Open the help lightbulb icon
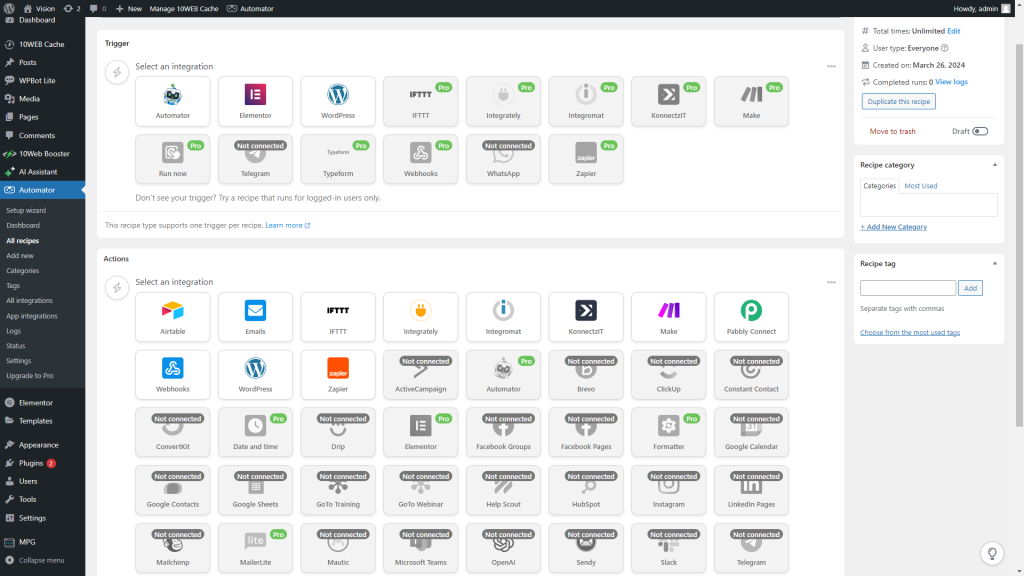1024x576 pixels. (992, 553)
